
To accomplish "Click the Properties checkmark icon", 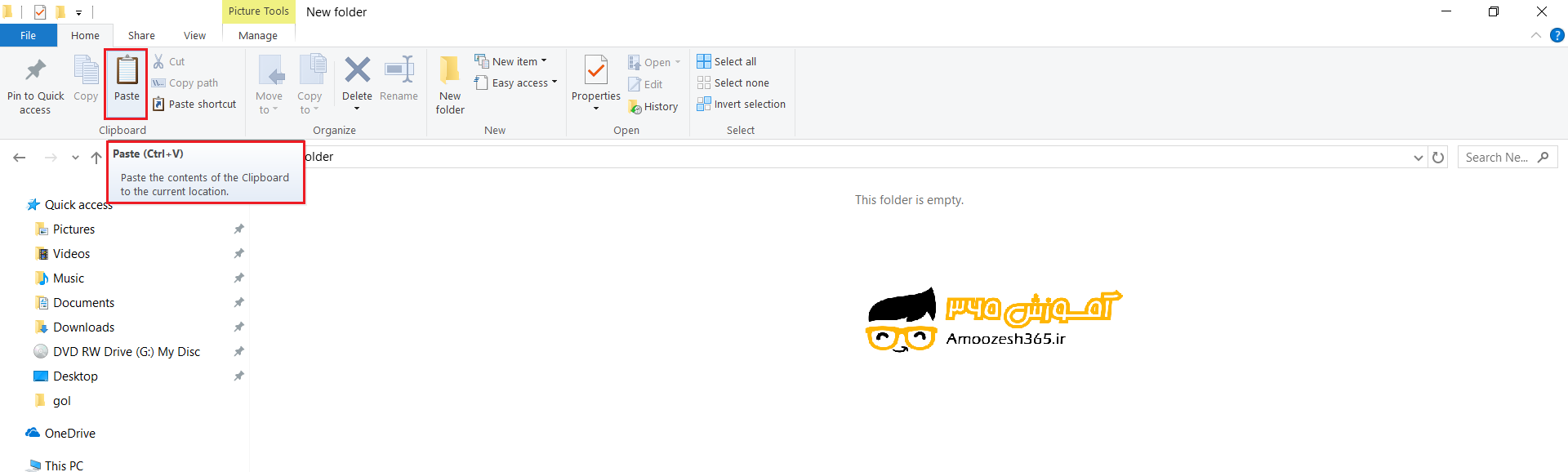I will click(596, 70).
